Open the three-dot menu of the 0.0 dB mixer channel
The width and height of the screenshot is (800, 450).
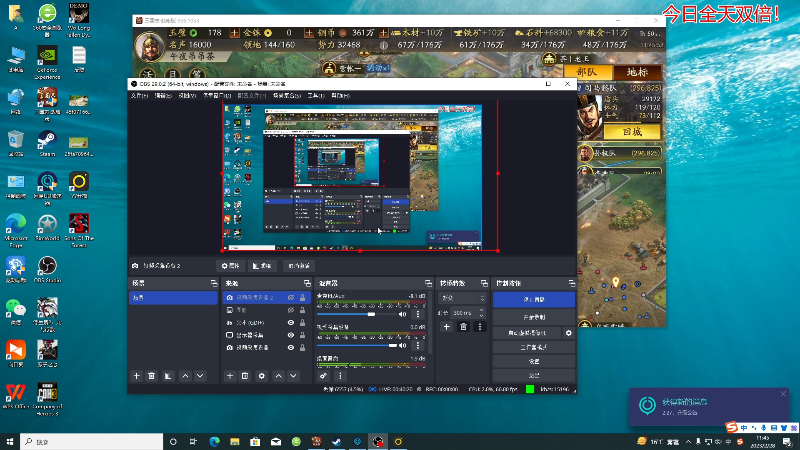418,345
